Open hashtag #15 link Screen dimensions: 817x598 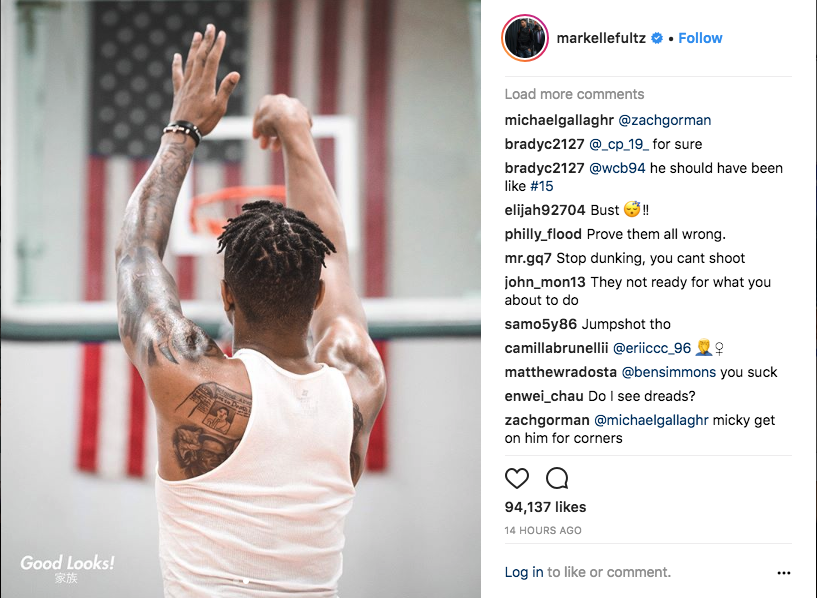[x=541, y=186]
